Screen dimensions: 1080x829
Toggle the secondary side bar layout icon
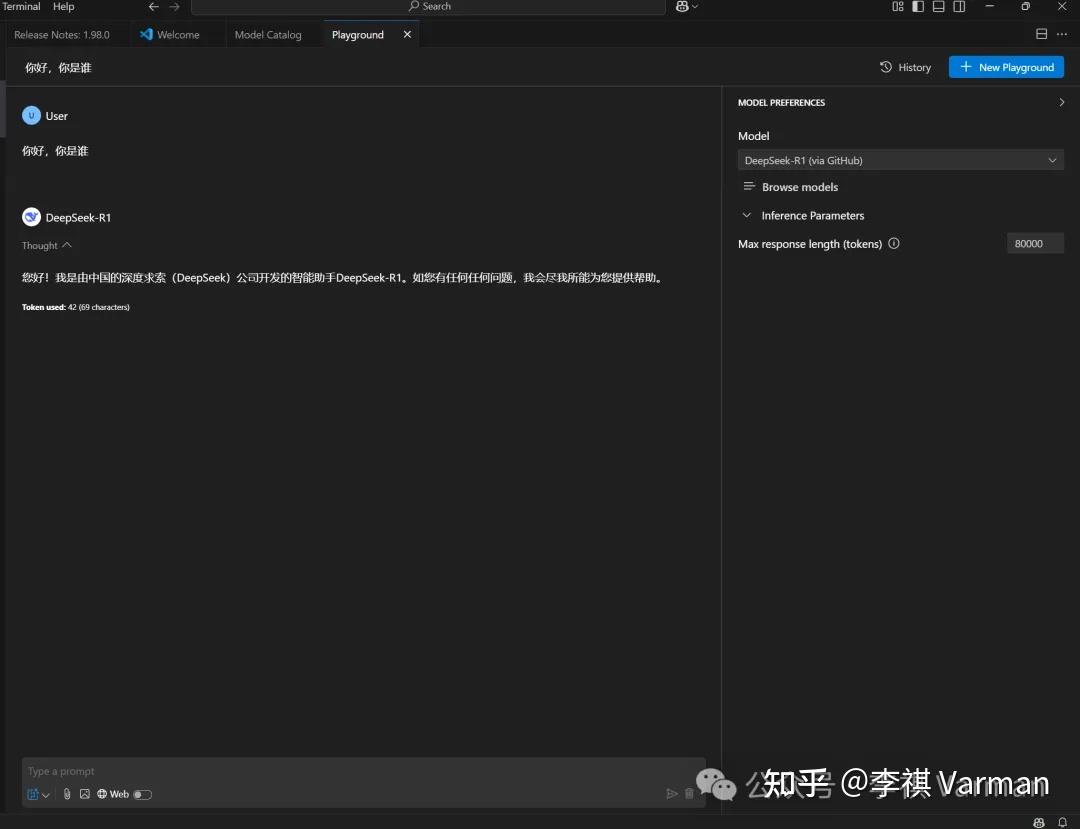959,6
